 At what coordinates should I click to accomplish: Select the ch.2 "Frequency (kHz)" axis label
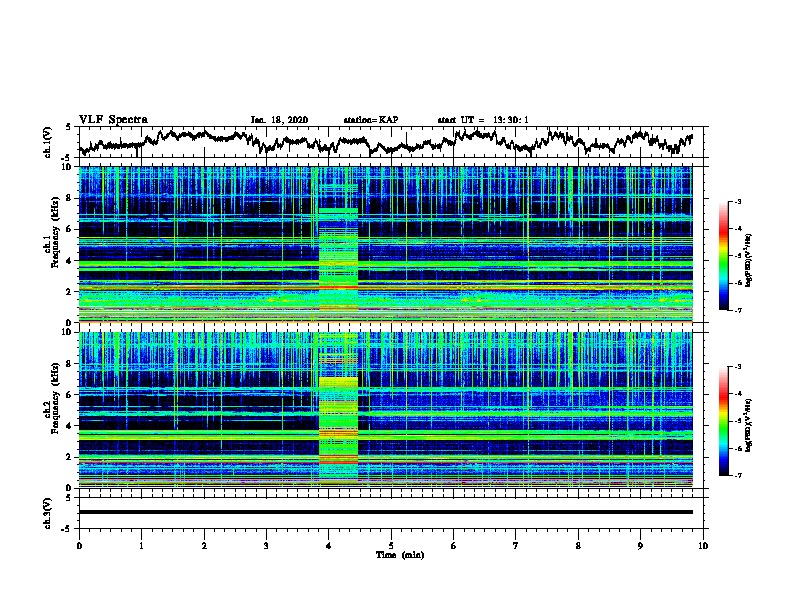pos(55,398)
